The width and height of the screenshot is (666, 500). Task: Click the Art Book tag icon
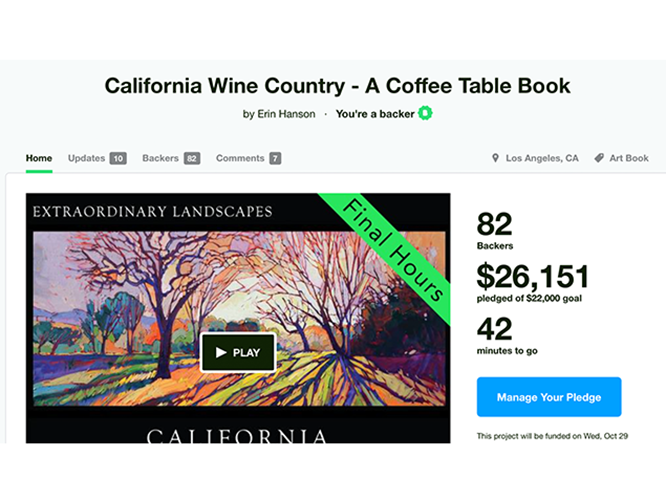(599, 158)
